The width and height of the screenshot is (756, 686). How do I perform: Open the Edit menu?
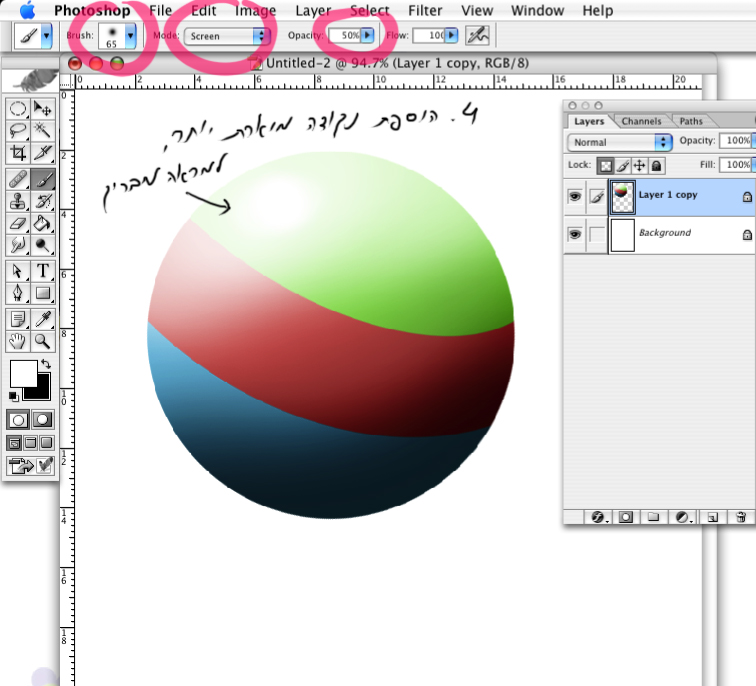(x=203, y=11)
